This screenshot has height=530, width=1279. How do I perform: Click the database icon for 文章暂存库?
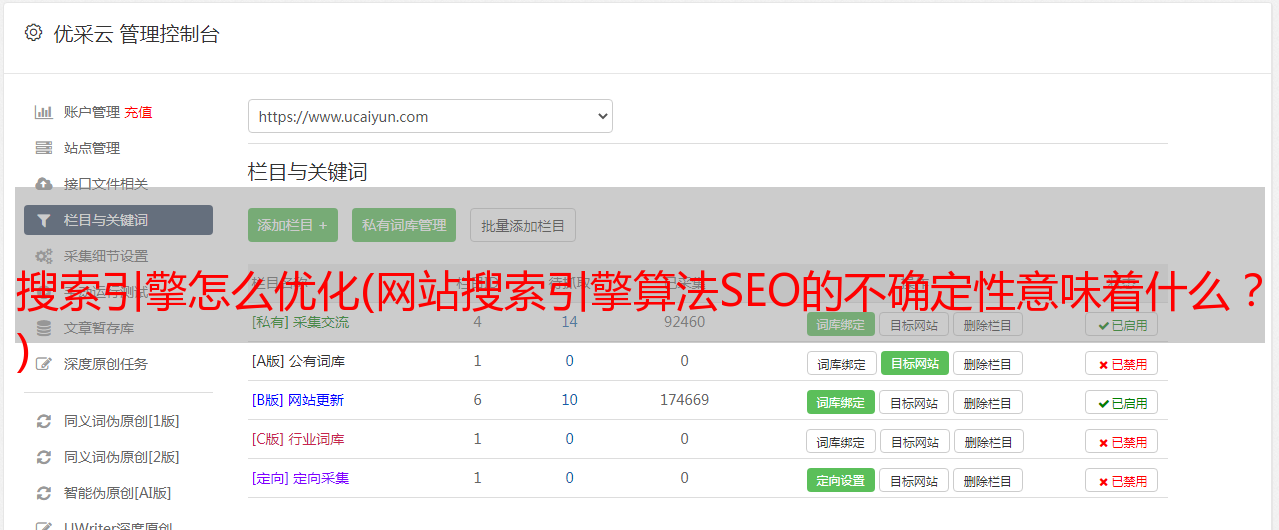point(43,328)
